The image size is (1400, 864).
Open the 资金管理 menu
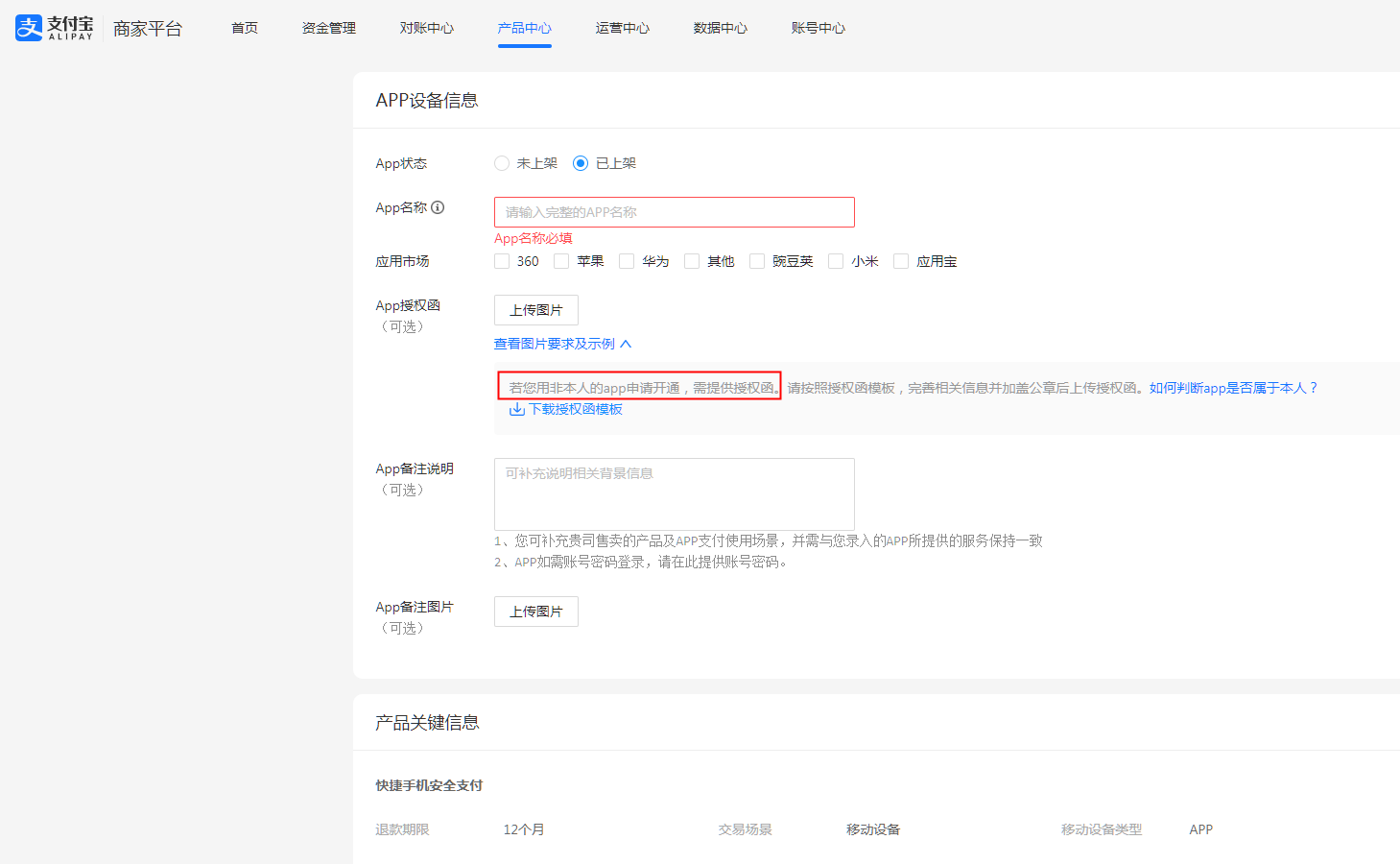click(x=329, y=28)
